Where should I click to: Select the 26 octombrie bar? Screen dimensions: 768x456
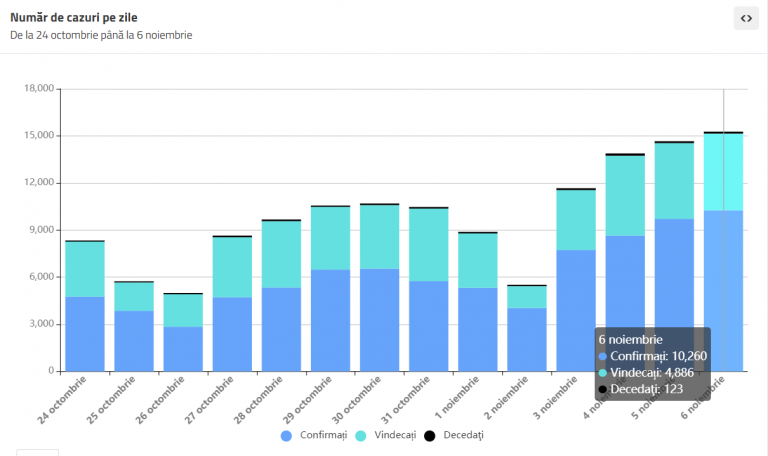183,332
